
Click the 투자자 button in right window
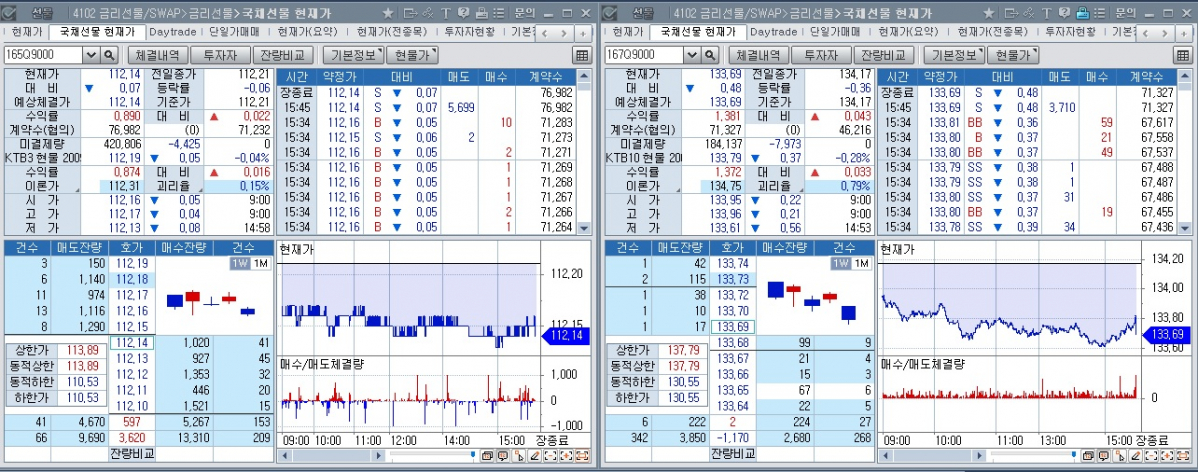(x=821, y=55)
